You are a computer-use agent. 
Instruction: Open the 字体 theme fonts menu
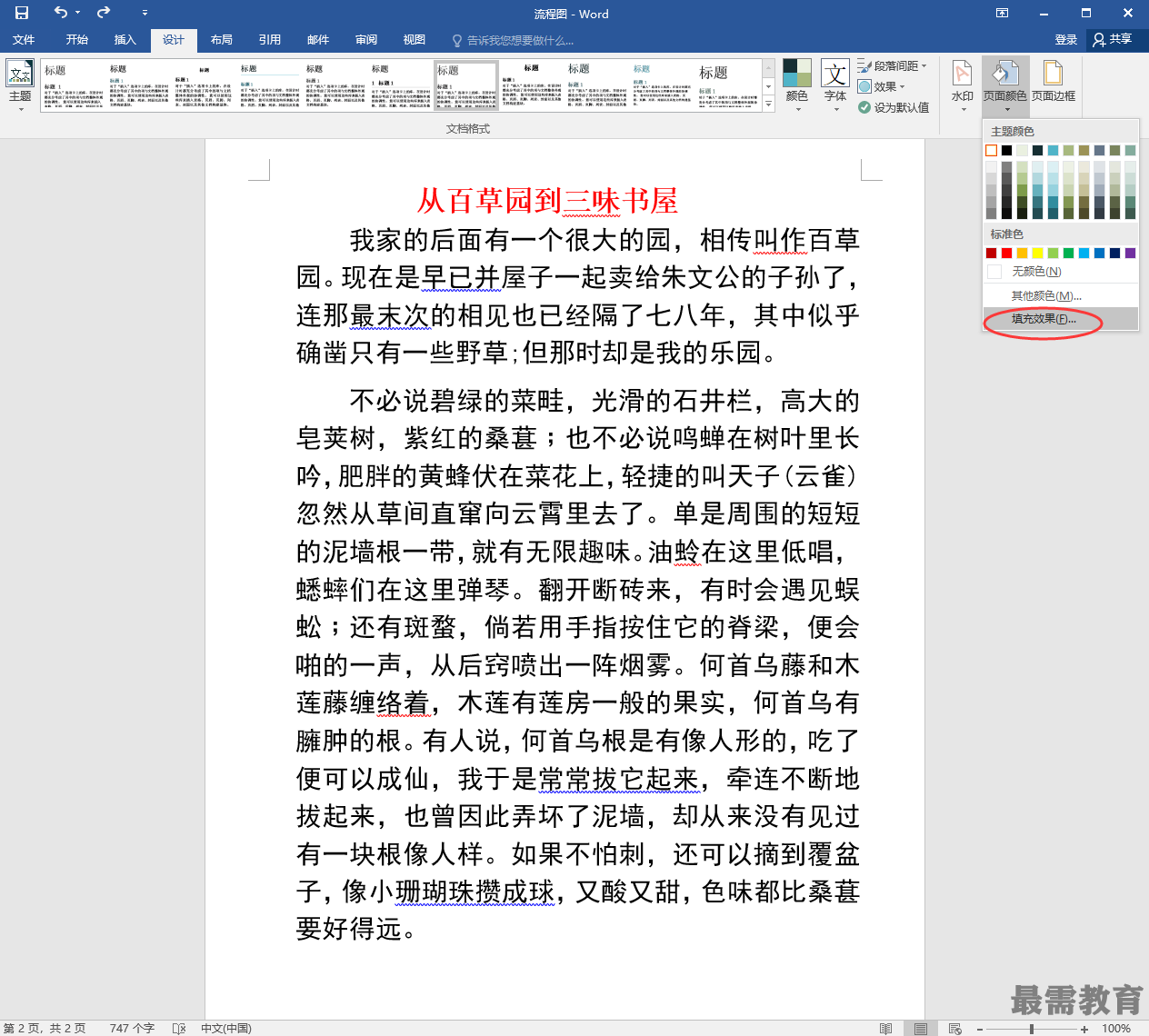click(835, 85)
